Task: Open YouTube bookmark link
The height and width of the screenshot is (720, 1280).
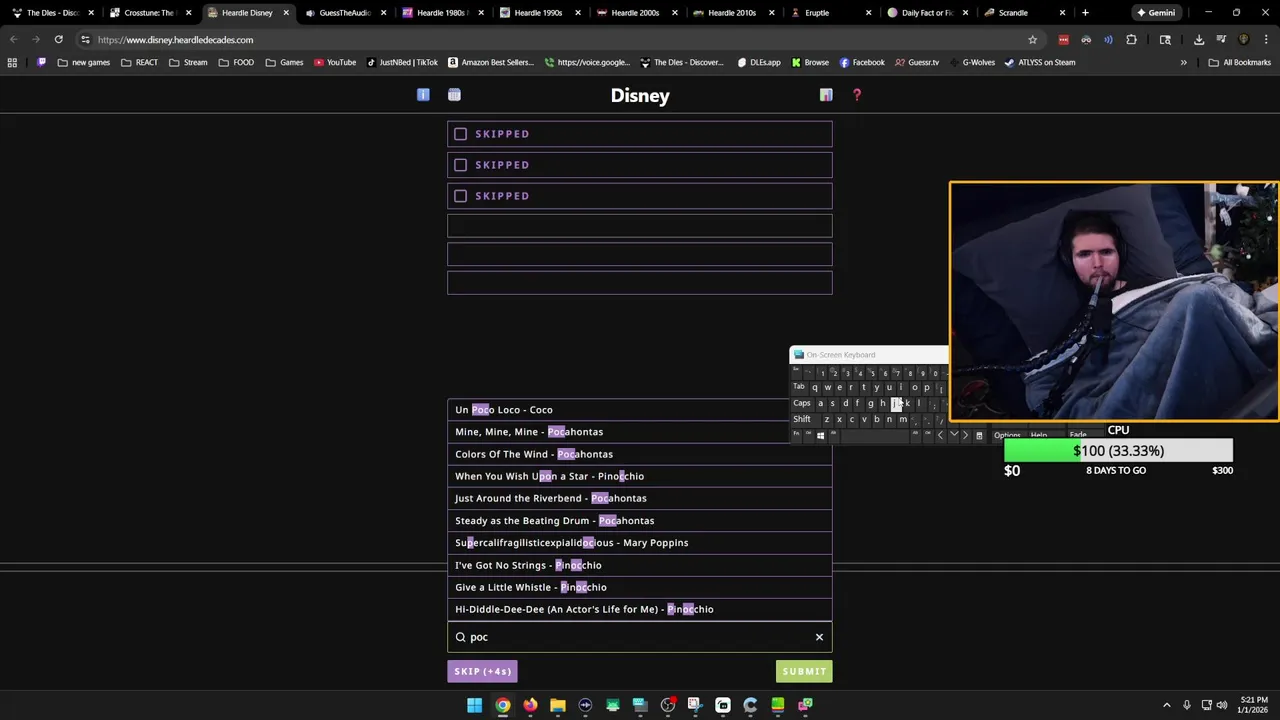Action: [335, 62]
